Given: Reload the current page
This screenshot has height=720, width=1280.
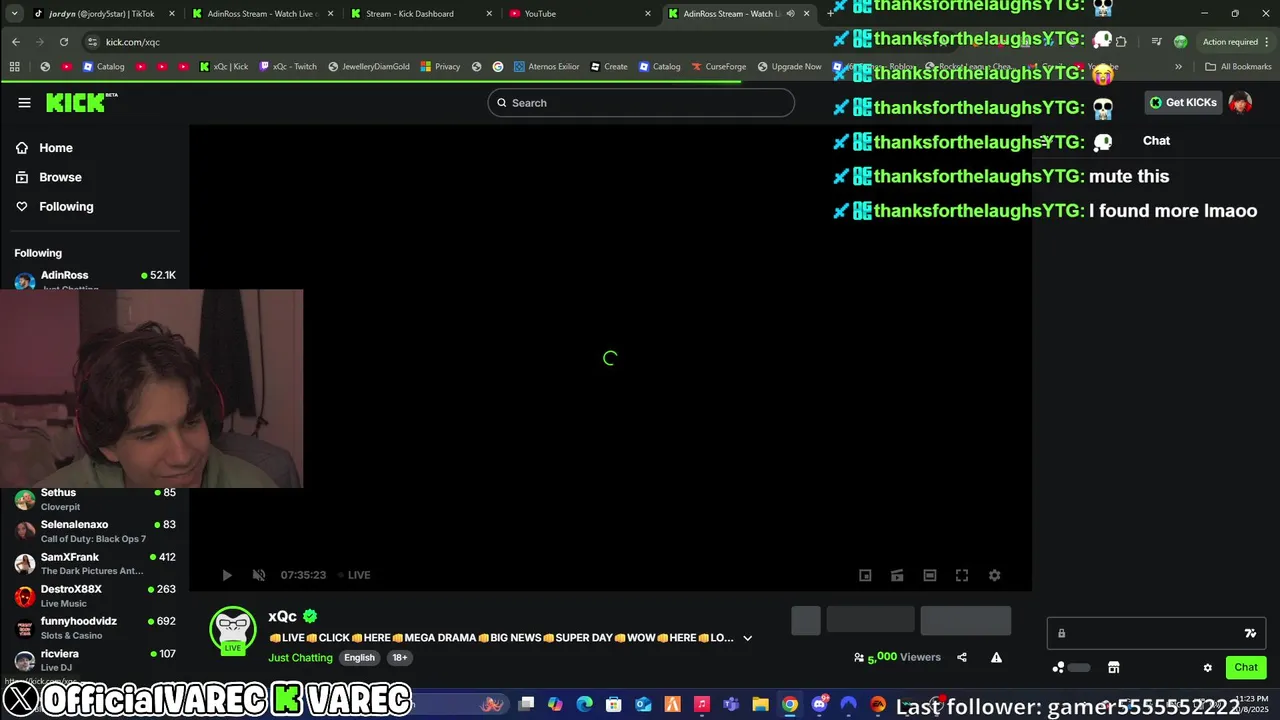Looking at the screenshot, I should tap(64, 42).
